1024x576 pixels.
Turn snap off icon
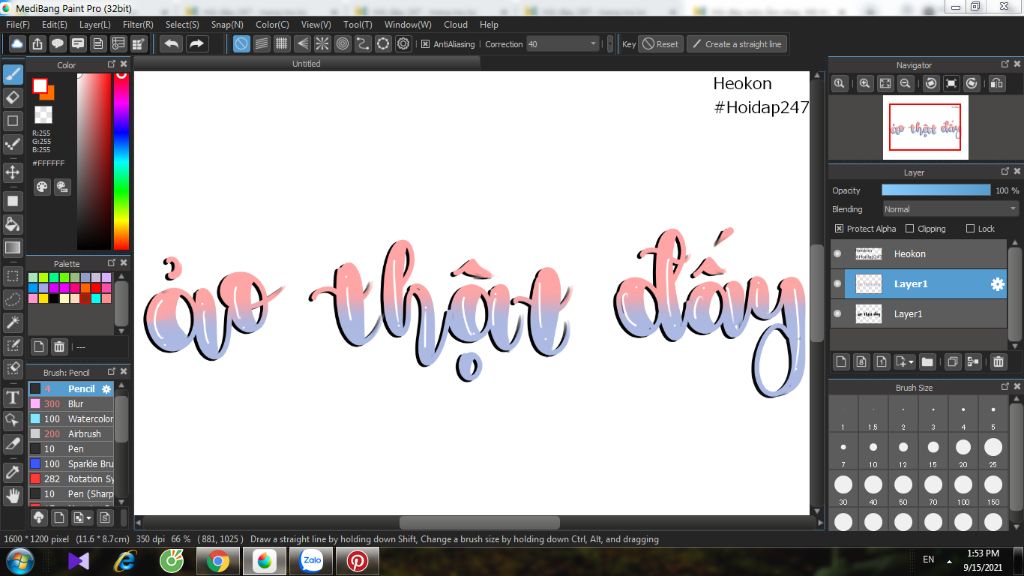[242, 44]
